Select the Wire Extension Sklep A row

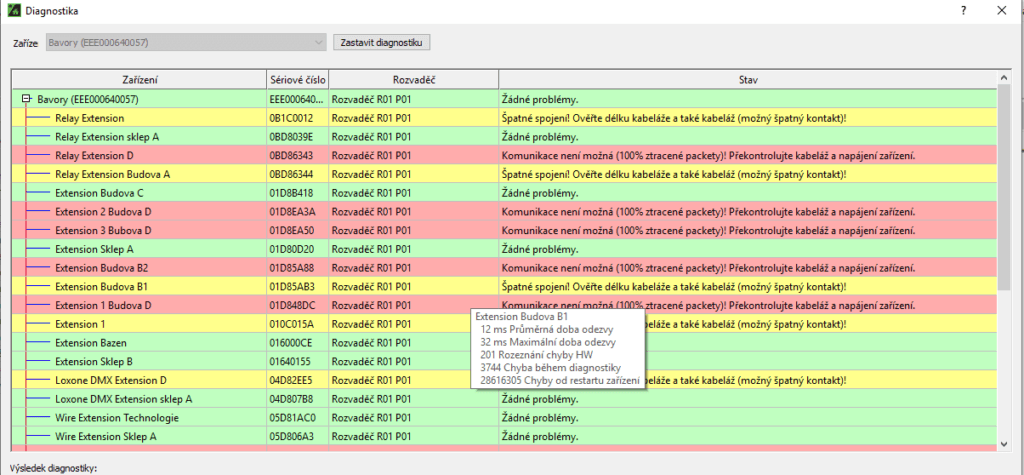pyautogui.click(x=505, y=436)
